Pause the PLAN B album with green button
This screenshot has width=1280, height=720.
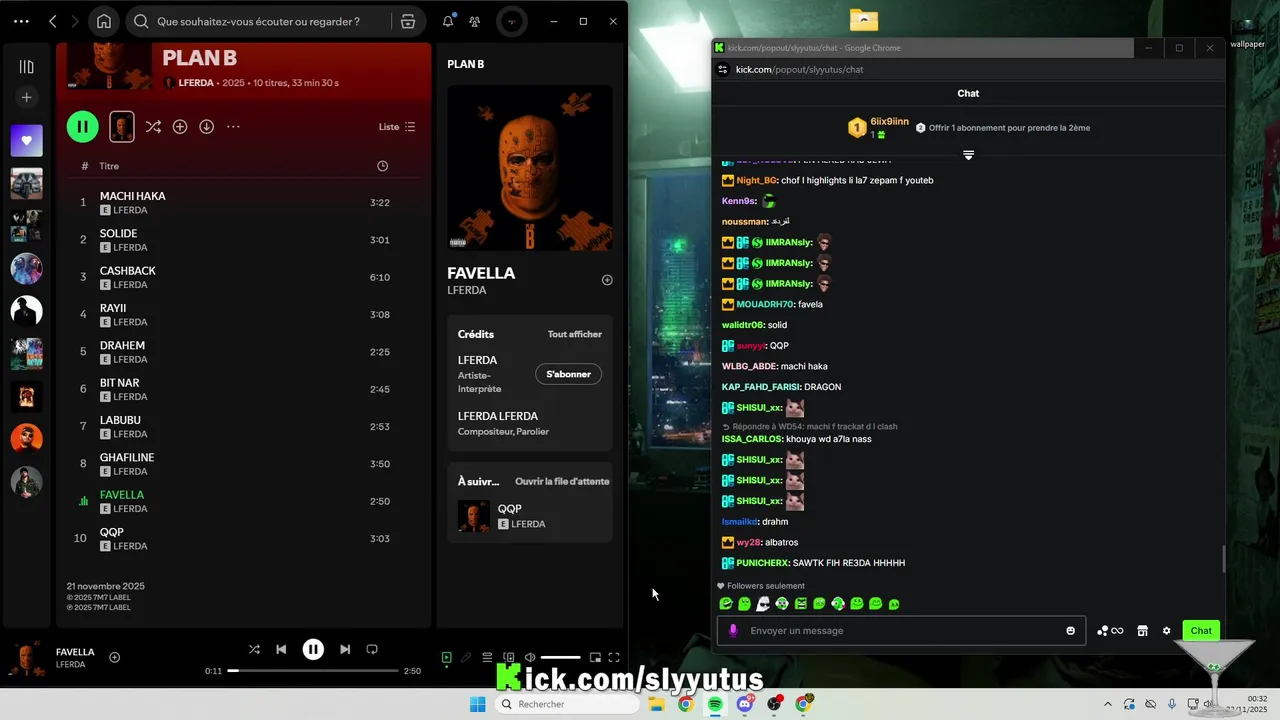click(x=83, y=126)
